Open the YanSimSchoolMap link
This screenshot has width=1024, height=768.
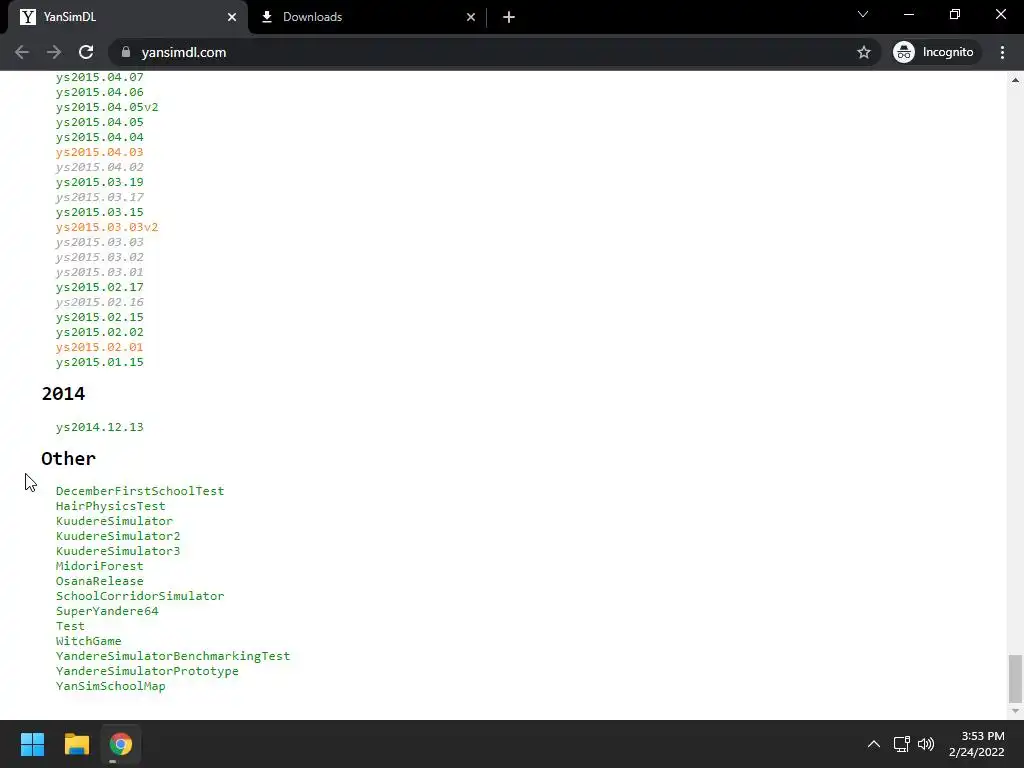point(110,686)
